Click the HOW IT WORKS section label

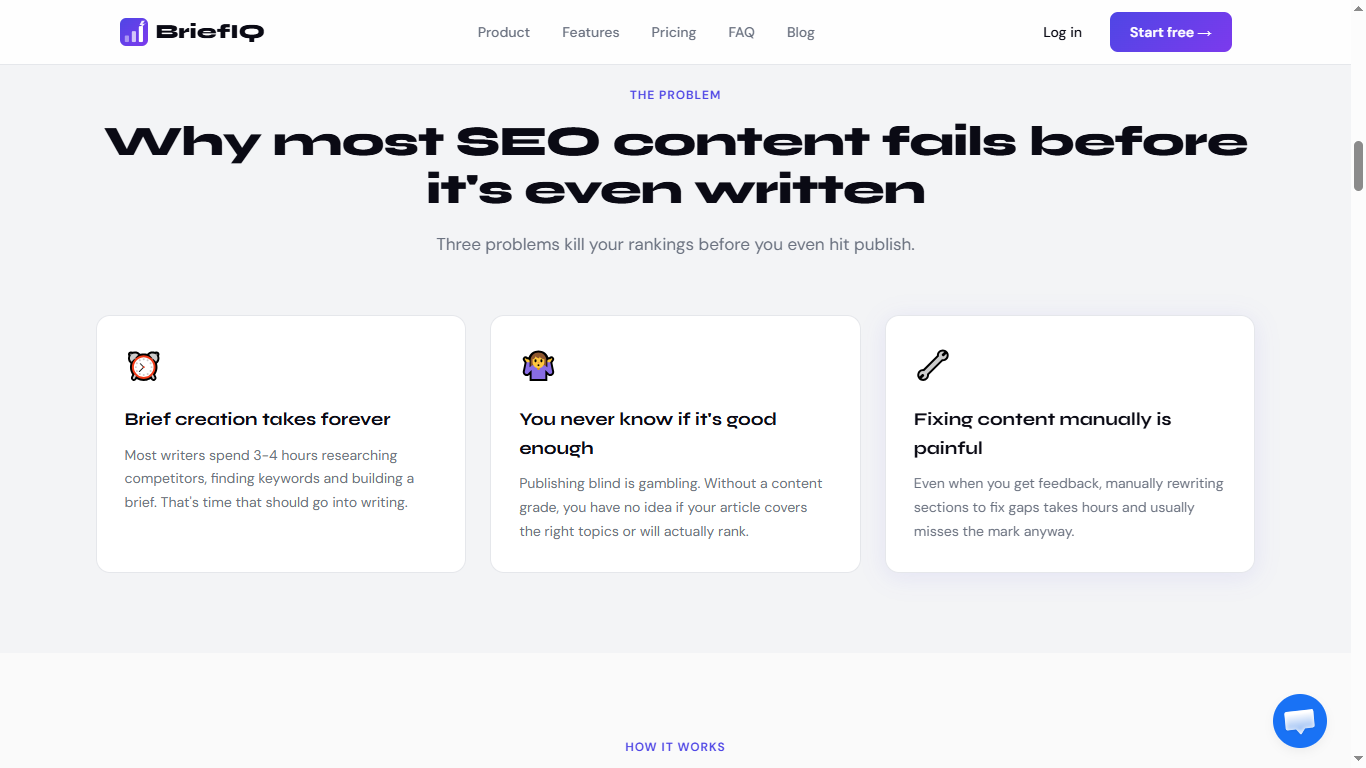point(675,747)
